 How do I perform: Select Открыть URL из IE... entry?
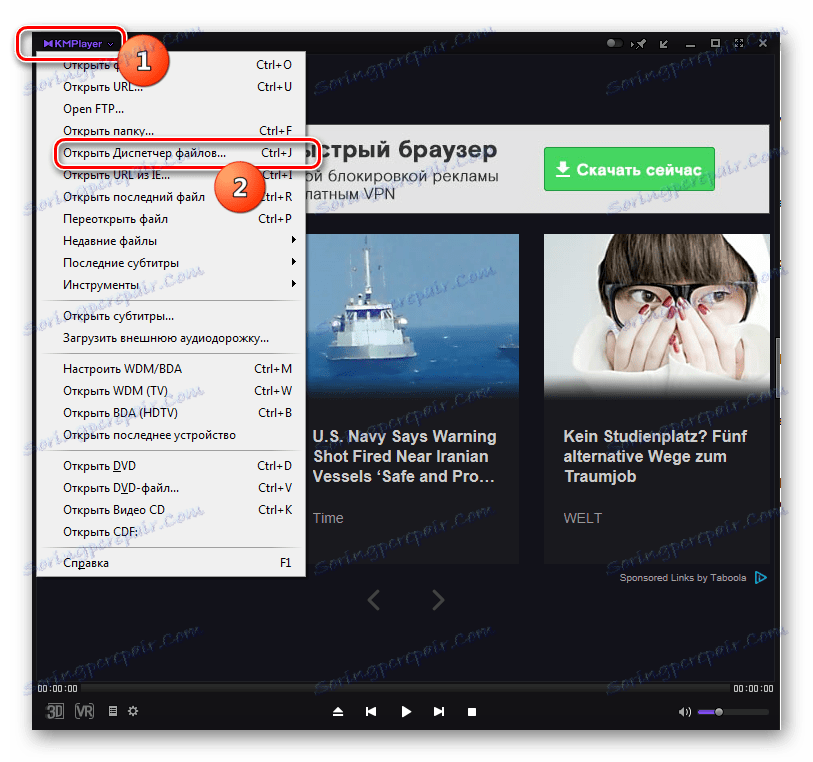[172, 175]
